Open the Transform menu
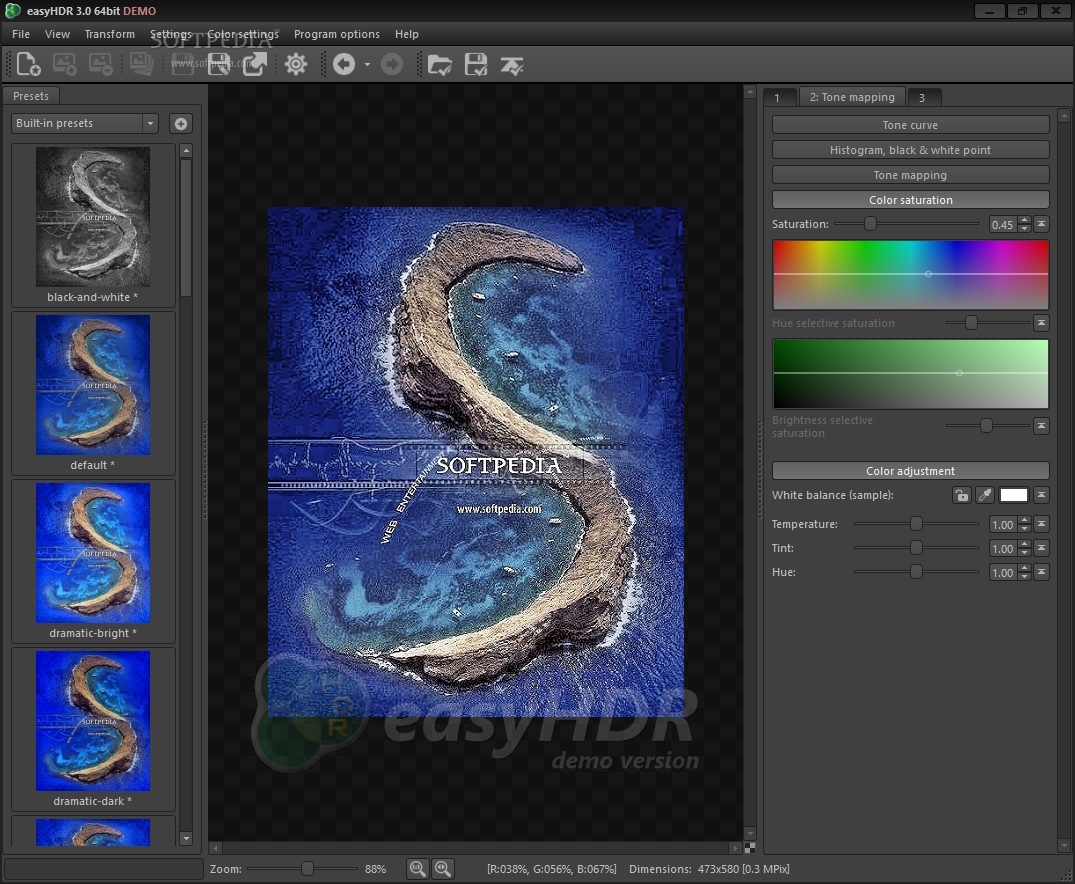1075x884 pixels. point(110,34)
